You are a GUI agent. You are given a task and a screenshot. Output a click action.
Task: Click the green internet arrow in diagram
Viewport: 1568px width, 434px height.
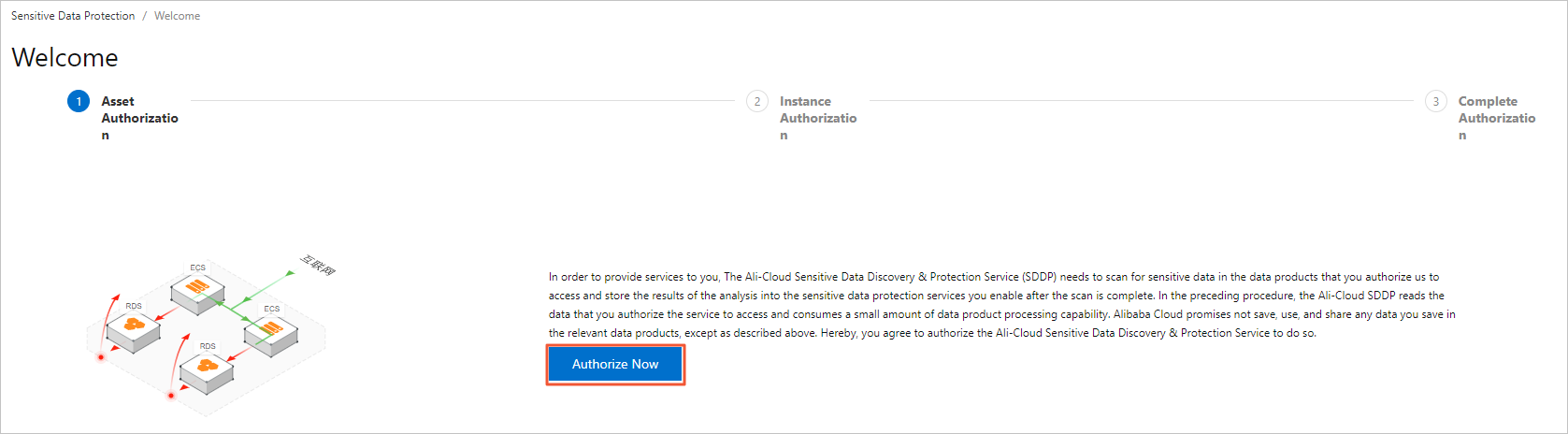click(x=266, y=286)
